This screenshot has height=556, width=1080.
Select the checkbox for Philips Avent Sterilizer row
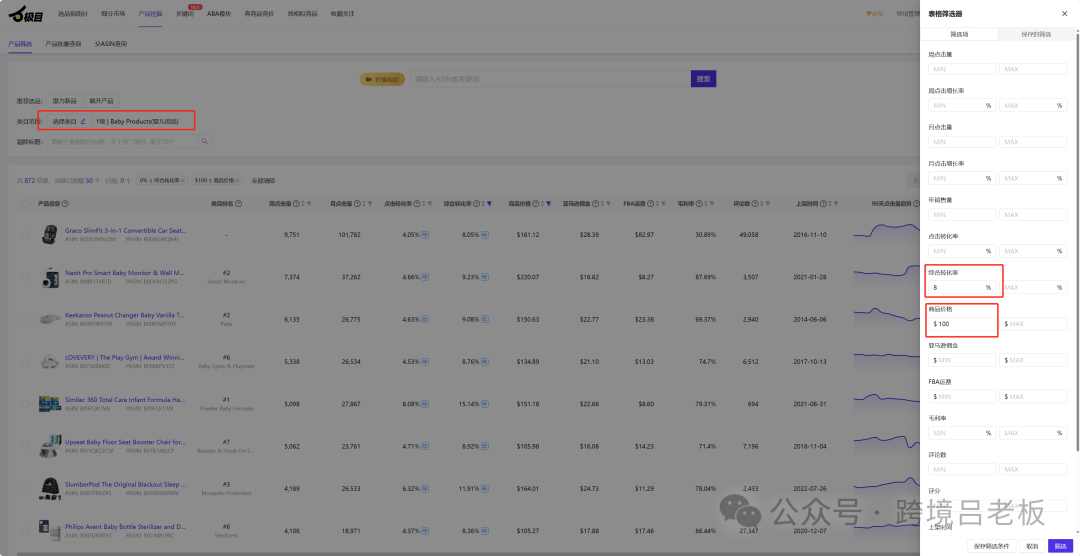25,531
